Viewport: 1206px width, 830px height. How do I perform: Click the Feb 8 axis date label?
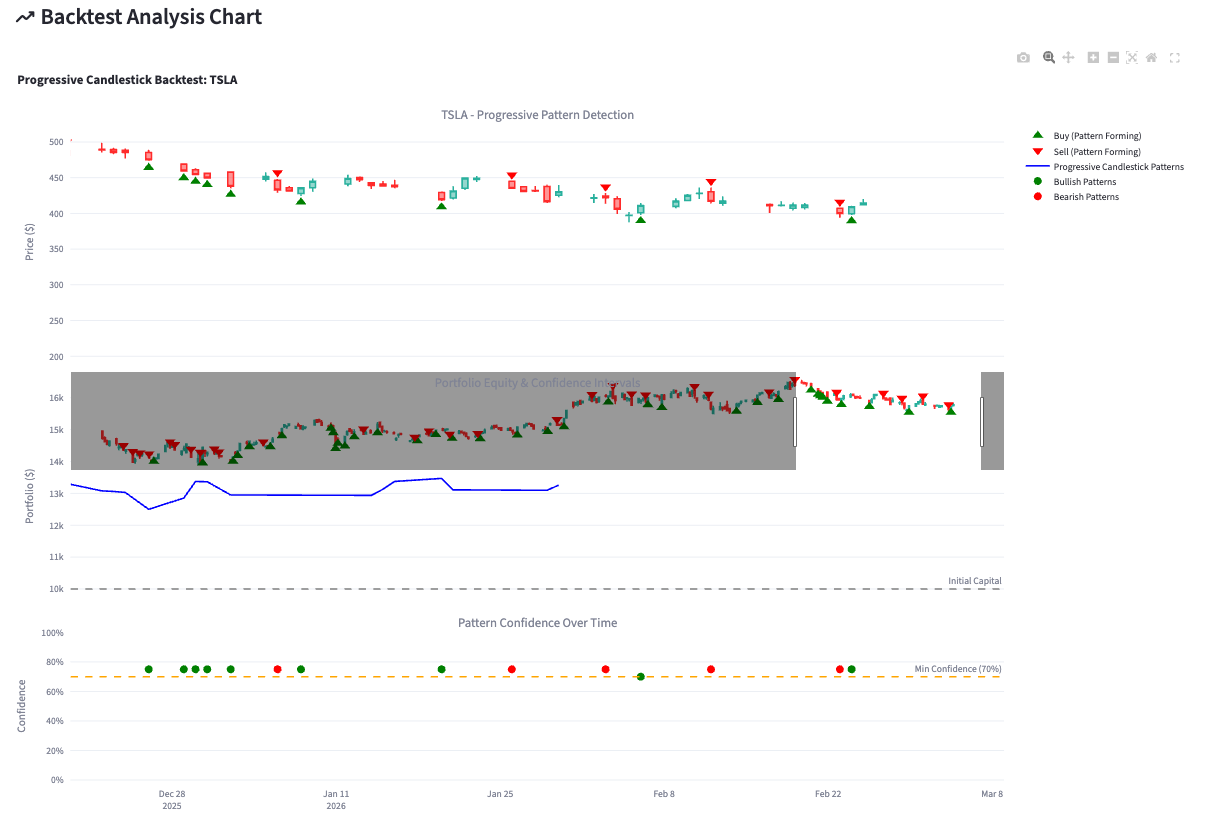pyautogui.click(x=663, y=793)
